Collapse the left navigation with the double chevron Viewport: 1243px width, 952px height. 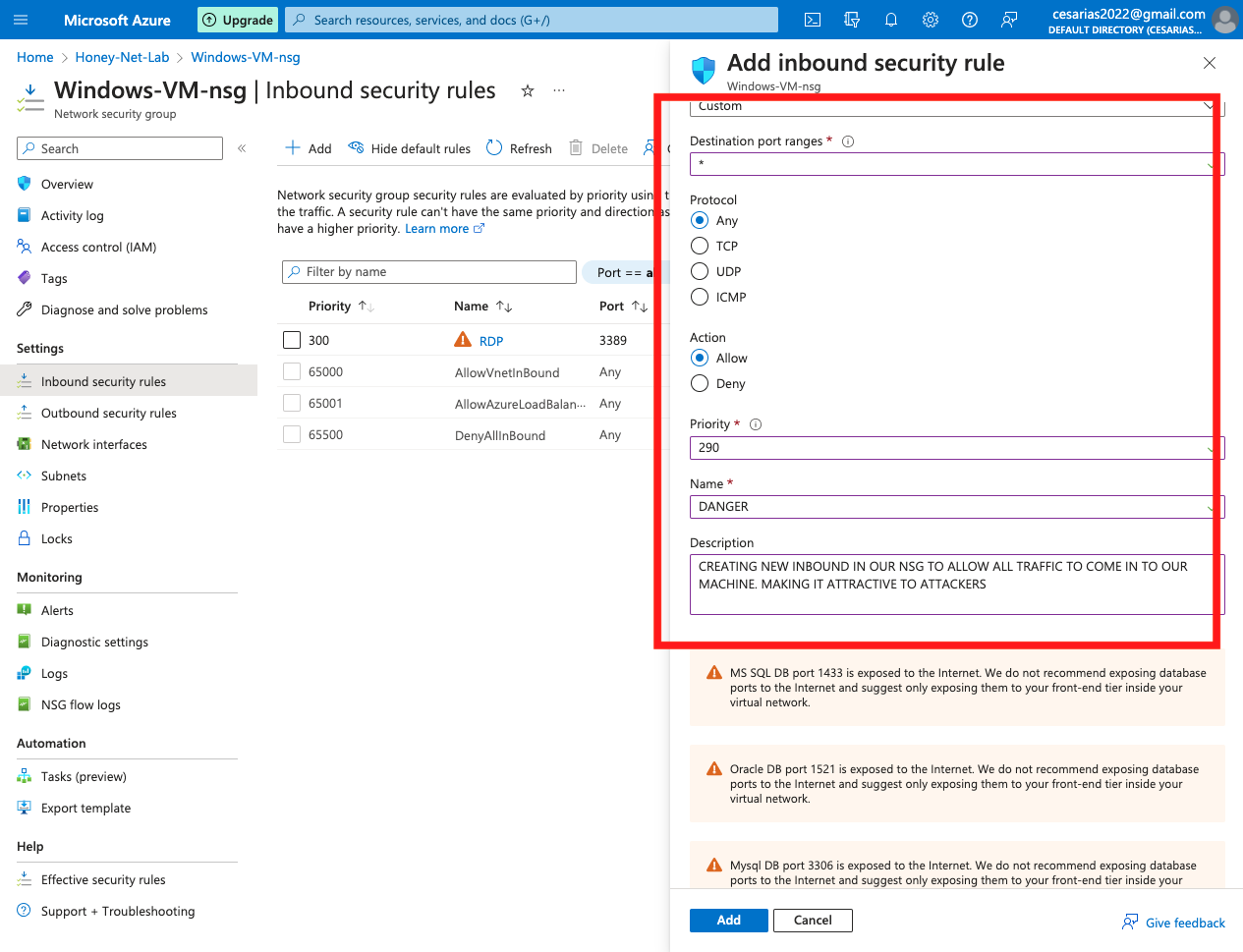[x=242, y=148]
